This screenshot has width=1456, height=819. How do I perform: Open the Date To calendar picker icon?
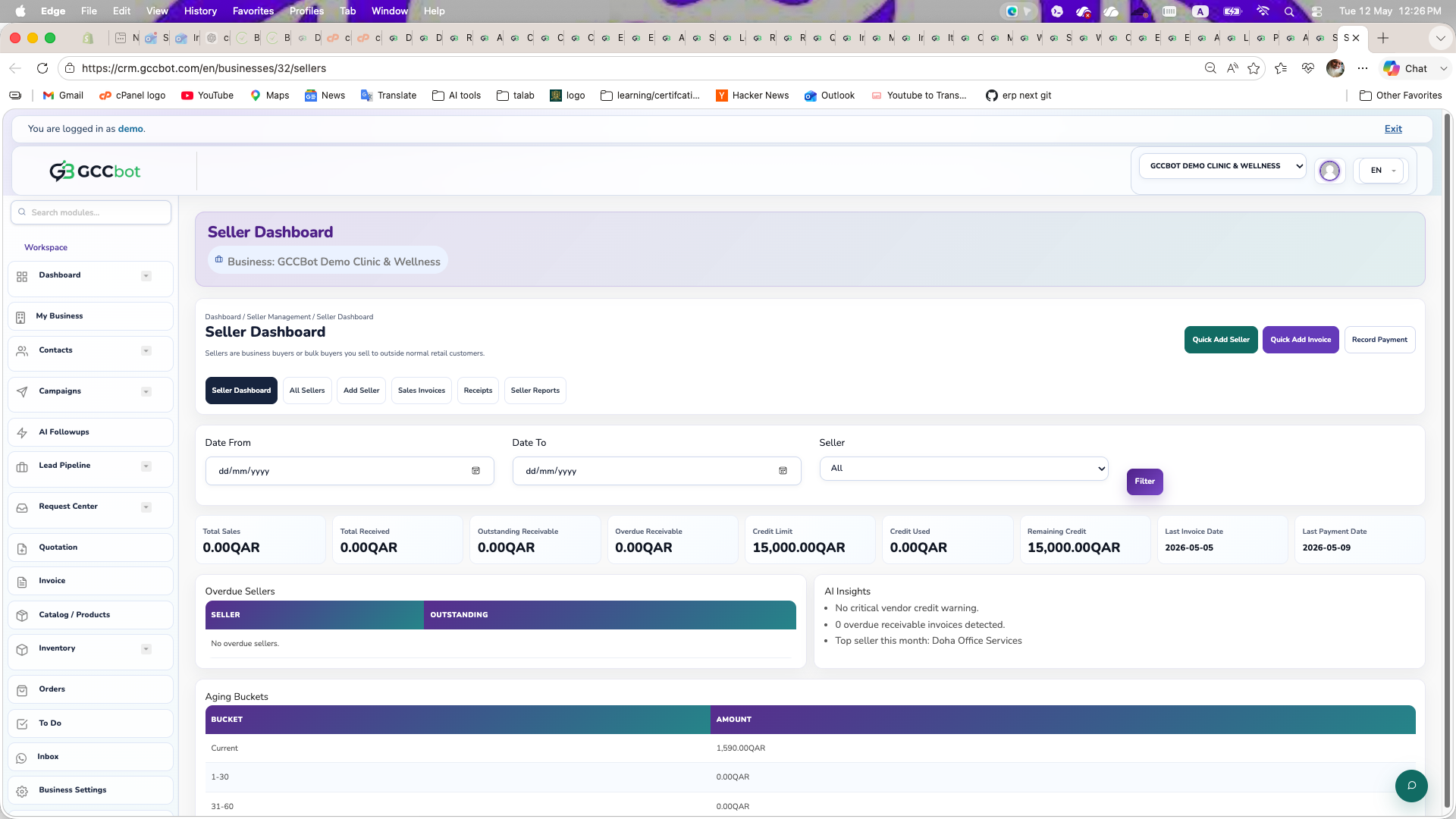pyautogui.click(x=783, y=471)
